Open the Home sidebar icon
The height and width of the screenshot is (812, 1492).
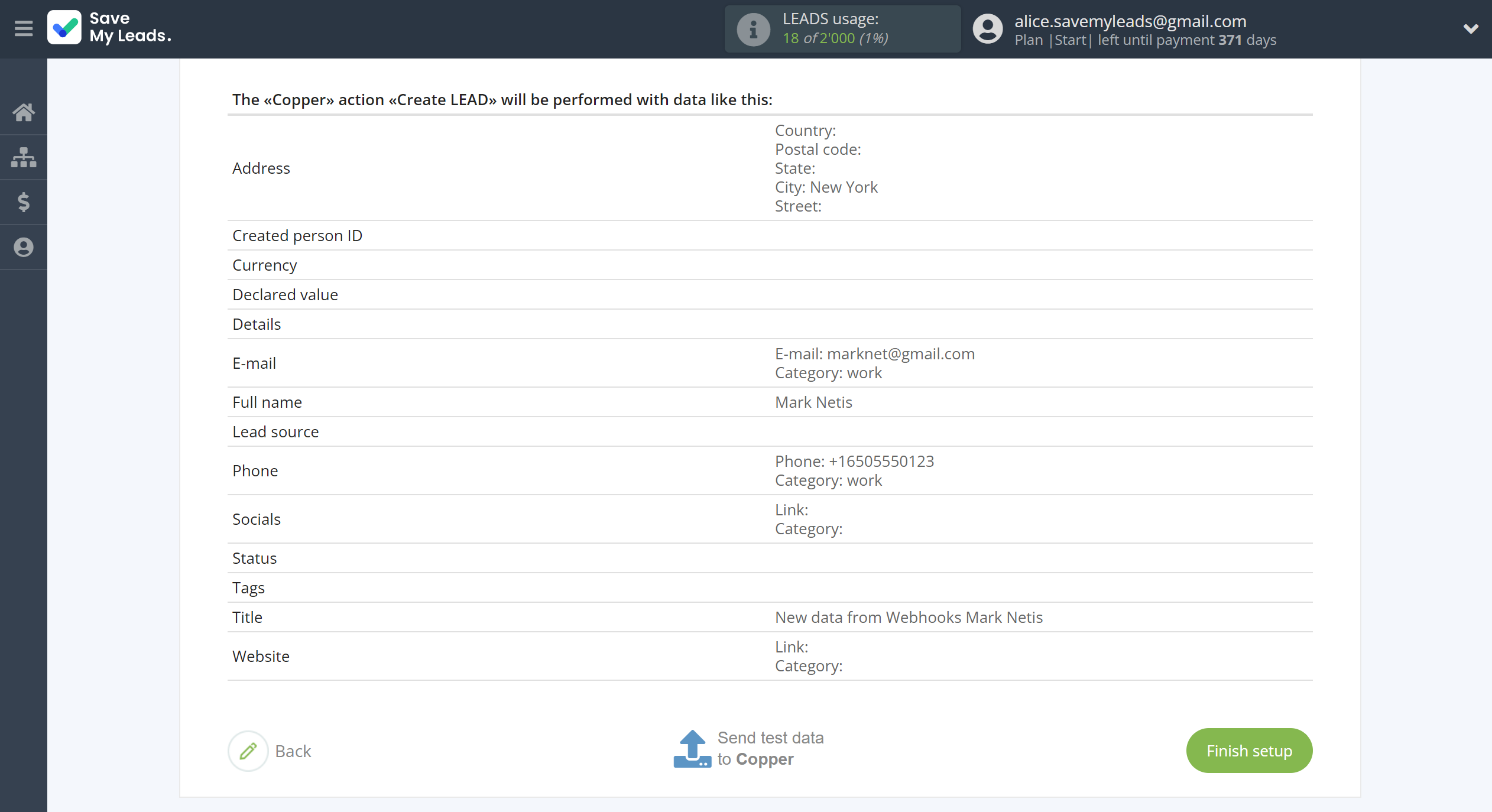24,112
